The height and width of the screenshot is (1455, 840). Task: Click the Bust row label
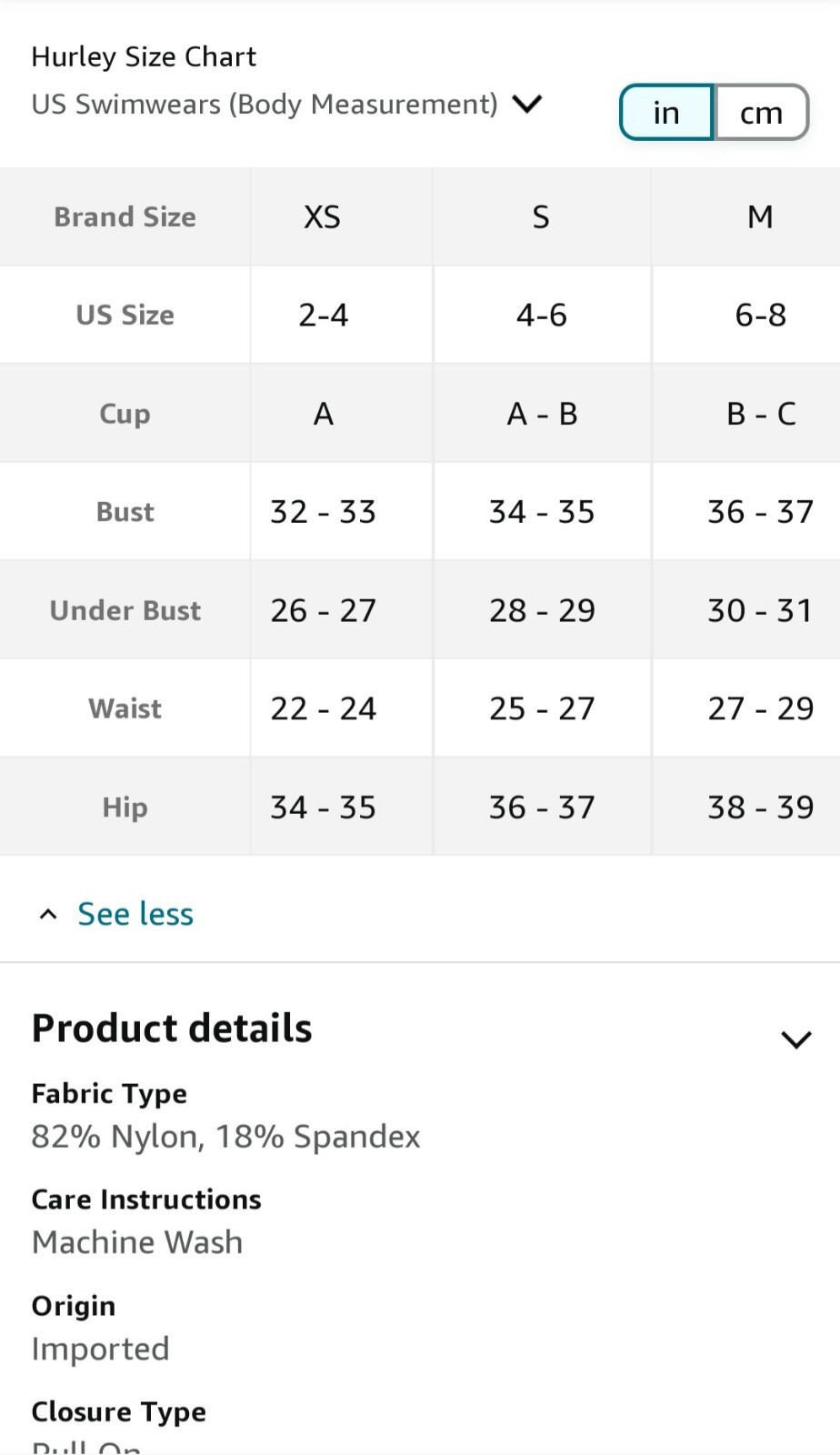[125, 512]
